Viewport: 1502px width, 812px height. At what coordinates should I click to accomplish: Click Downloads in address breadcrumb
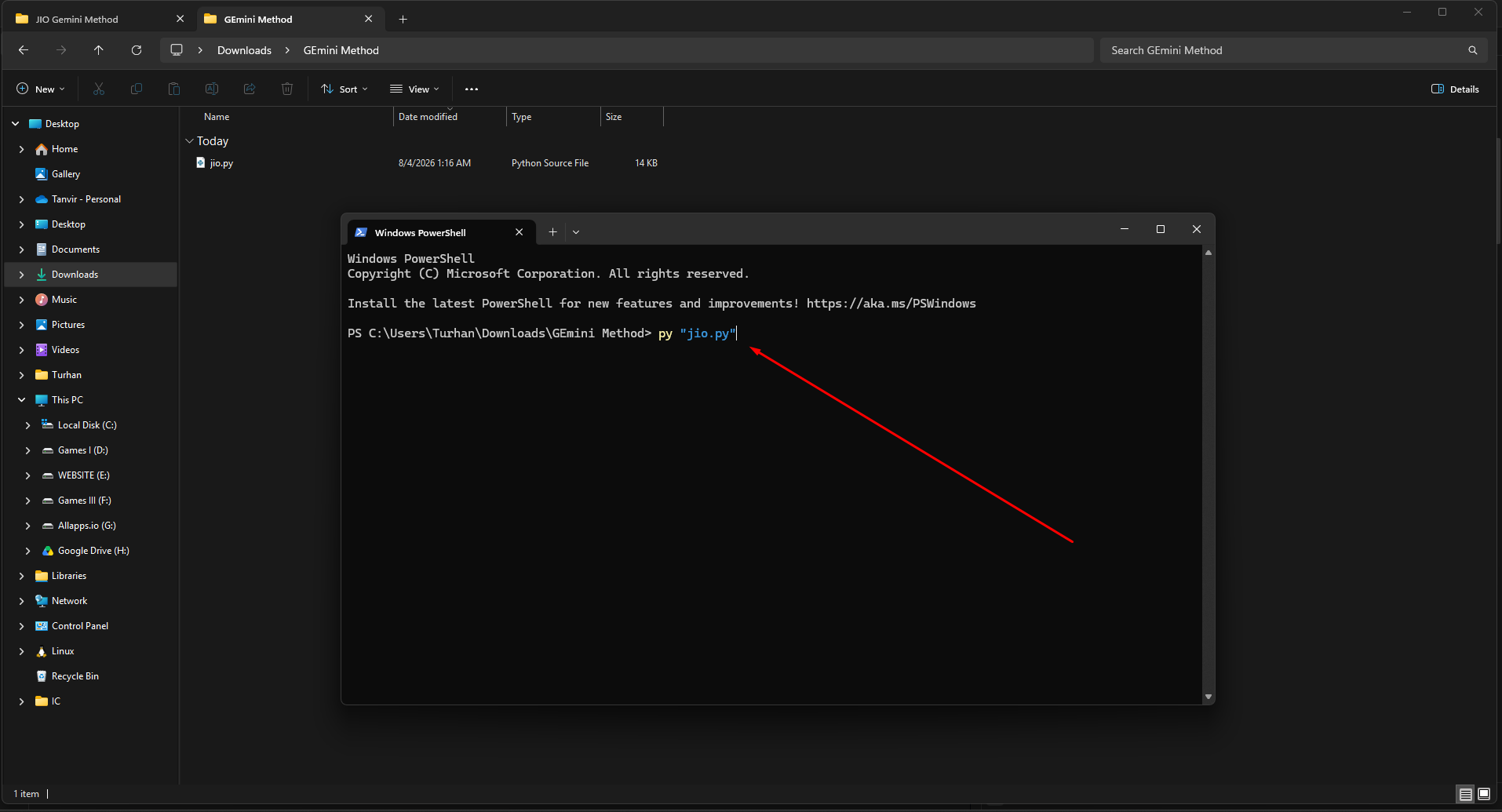tap(244, 50)
